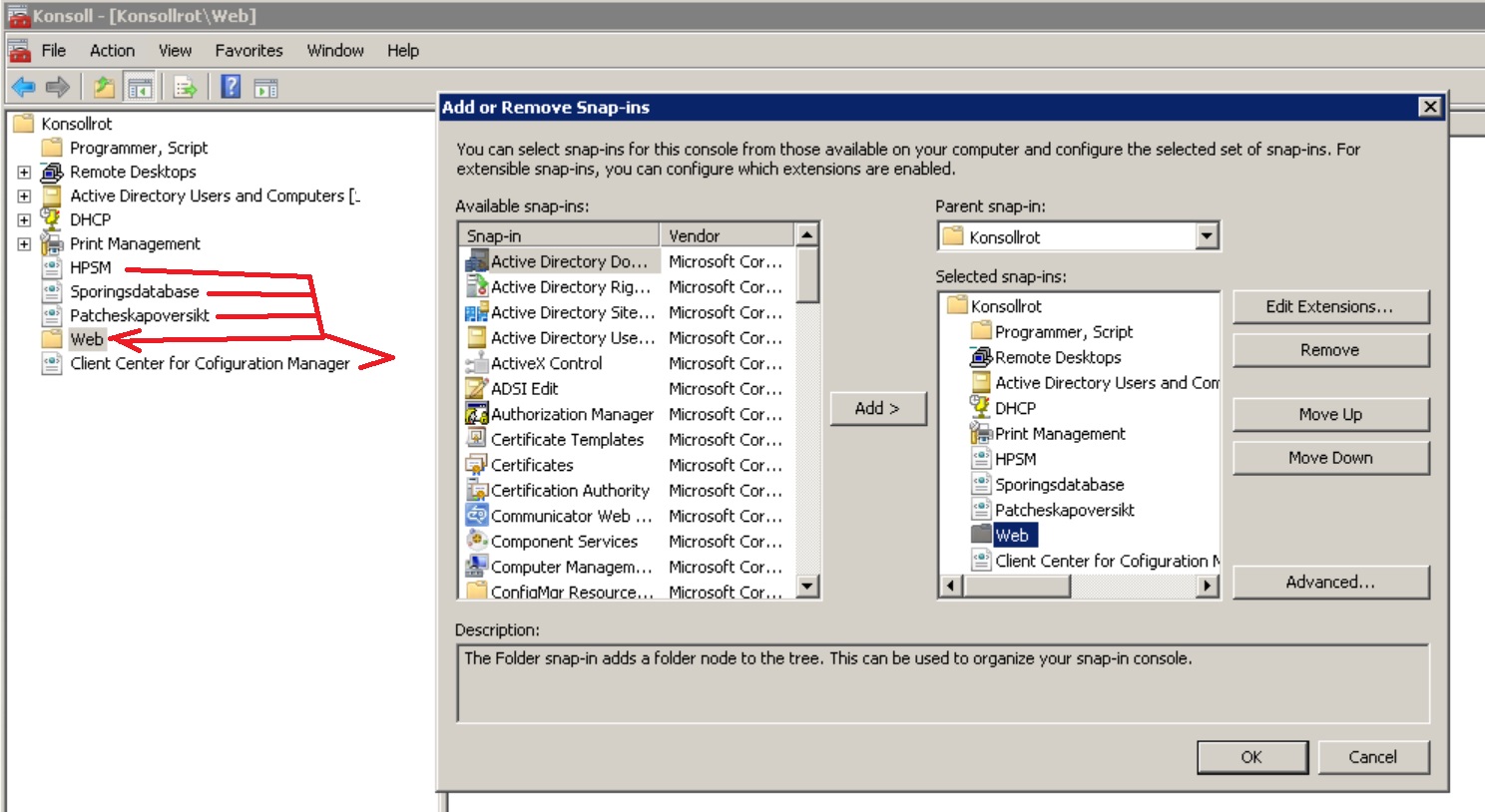1485x812 pixels.
Task: Click selected snap-ins scroll right arrow
Action: click(x=1208, y=586)
